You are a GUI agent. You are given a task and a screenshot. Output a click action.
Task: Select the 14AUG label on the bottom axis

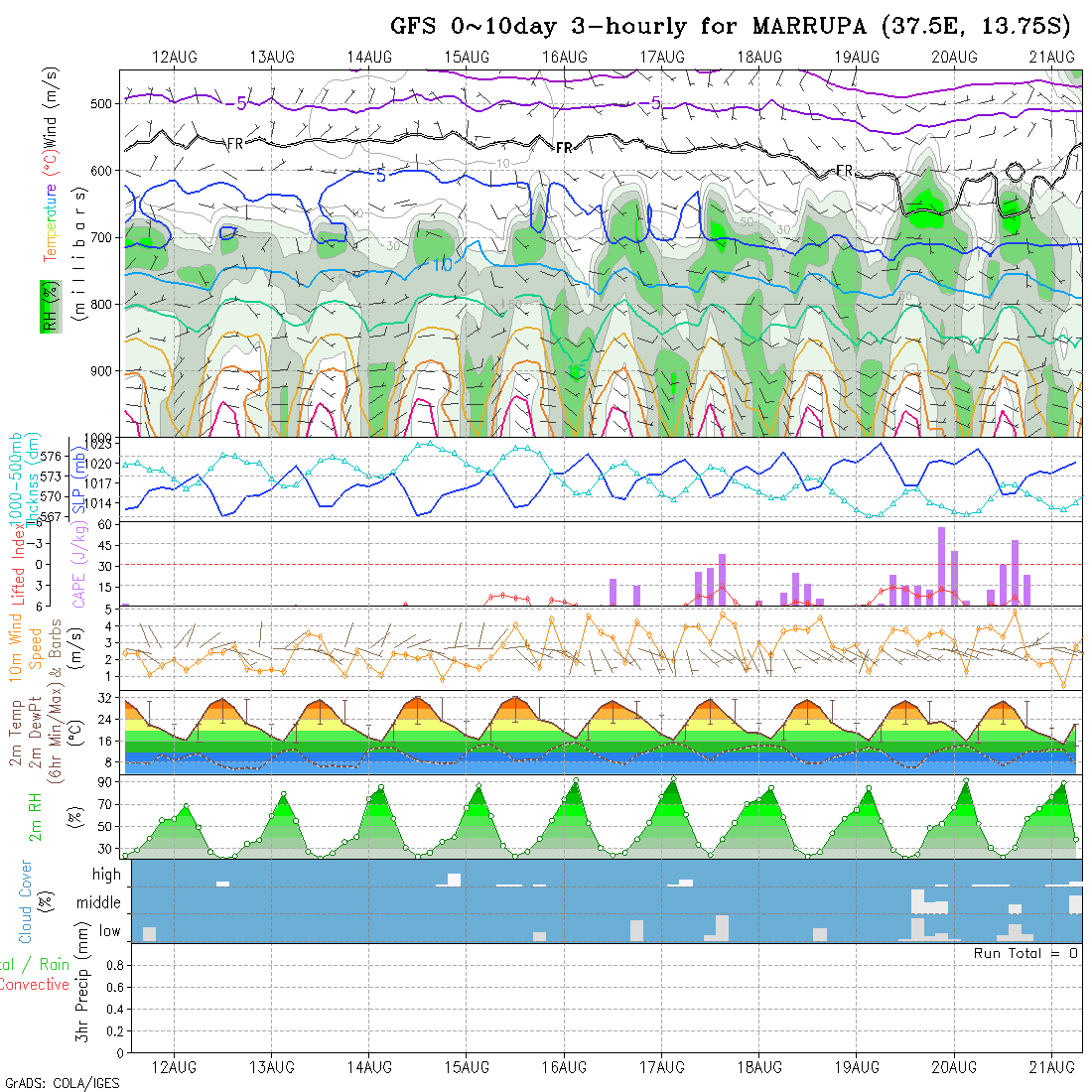(369, 1066)
